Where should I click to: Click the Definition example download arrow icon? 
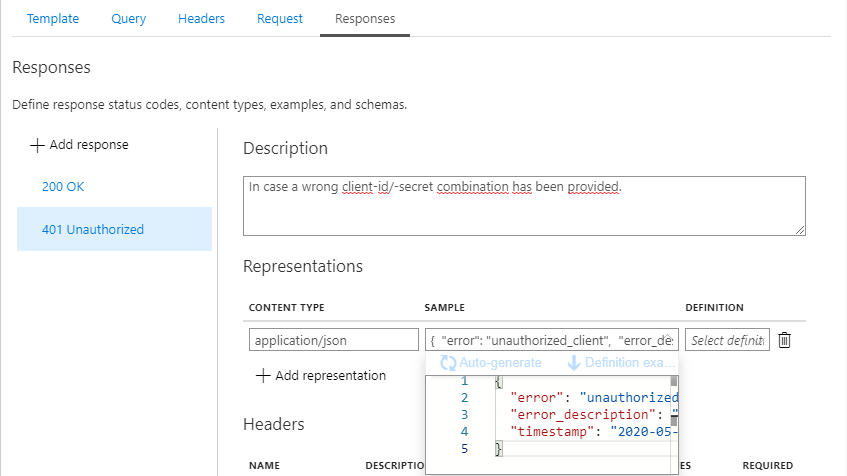(574, 363)
